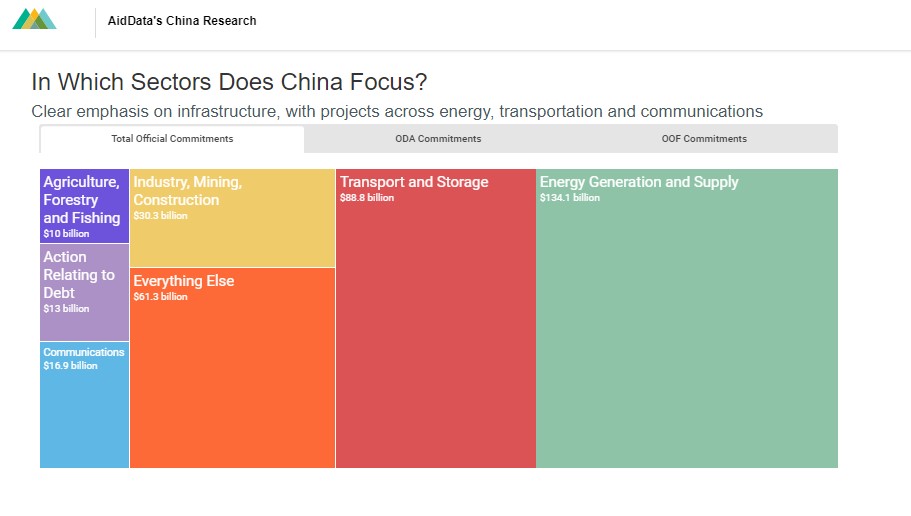Click the Action Relating to Debt block

click(x=84, y=292)
